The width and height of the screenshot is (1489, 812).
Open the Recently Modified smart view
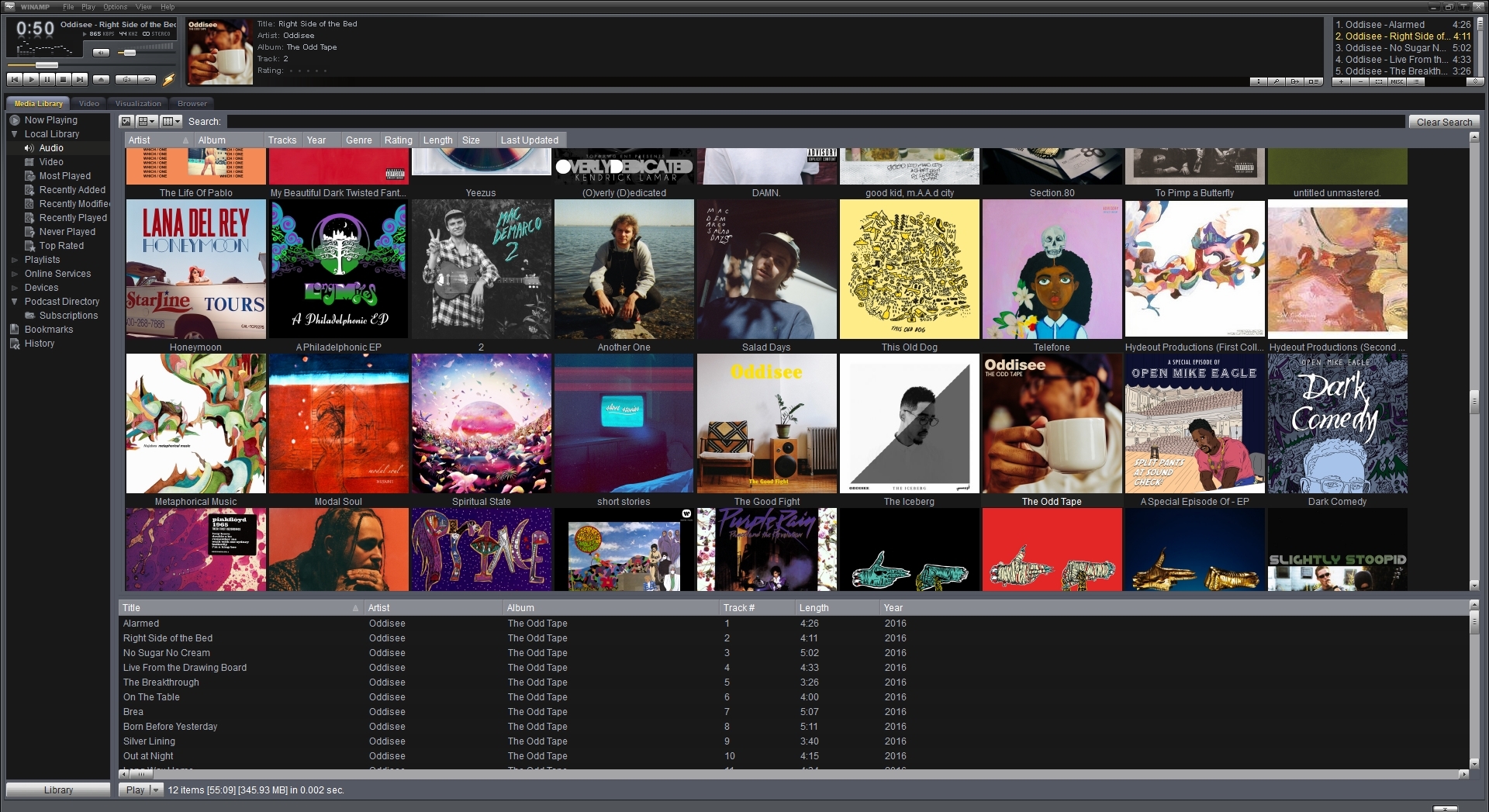(74, 204)
